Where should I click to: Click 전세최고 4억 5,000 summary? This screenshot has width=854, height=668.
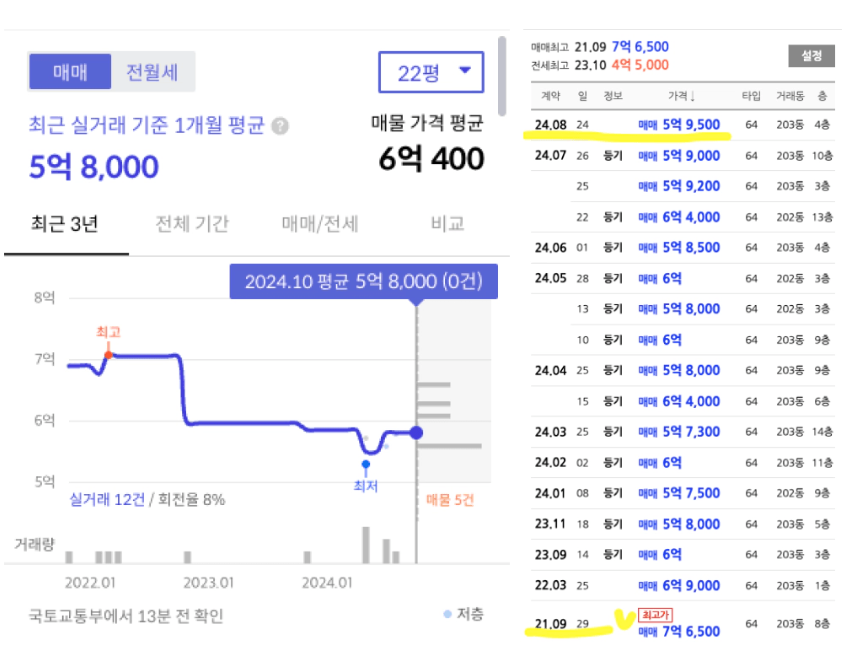[x=600, y=65]
